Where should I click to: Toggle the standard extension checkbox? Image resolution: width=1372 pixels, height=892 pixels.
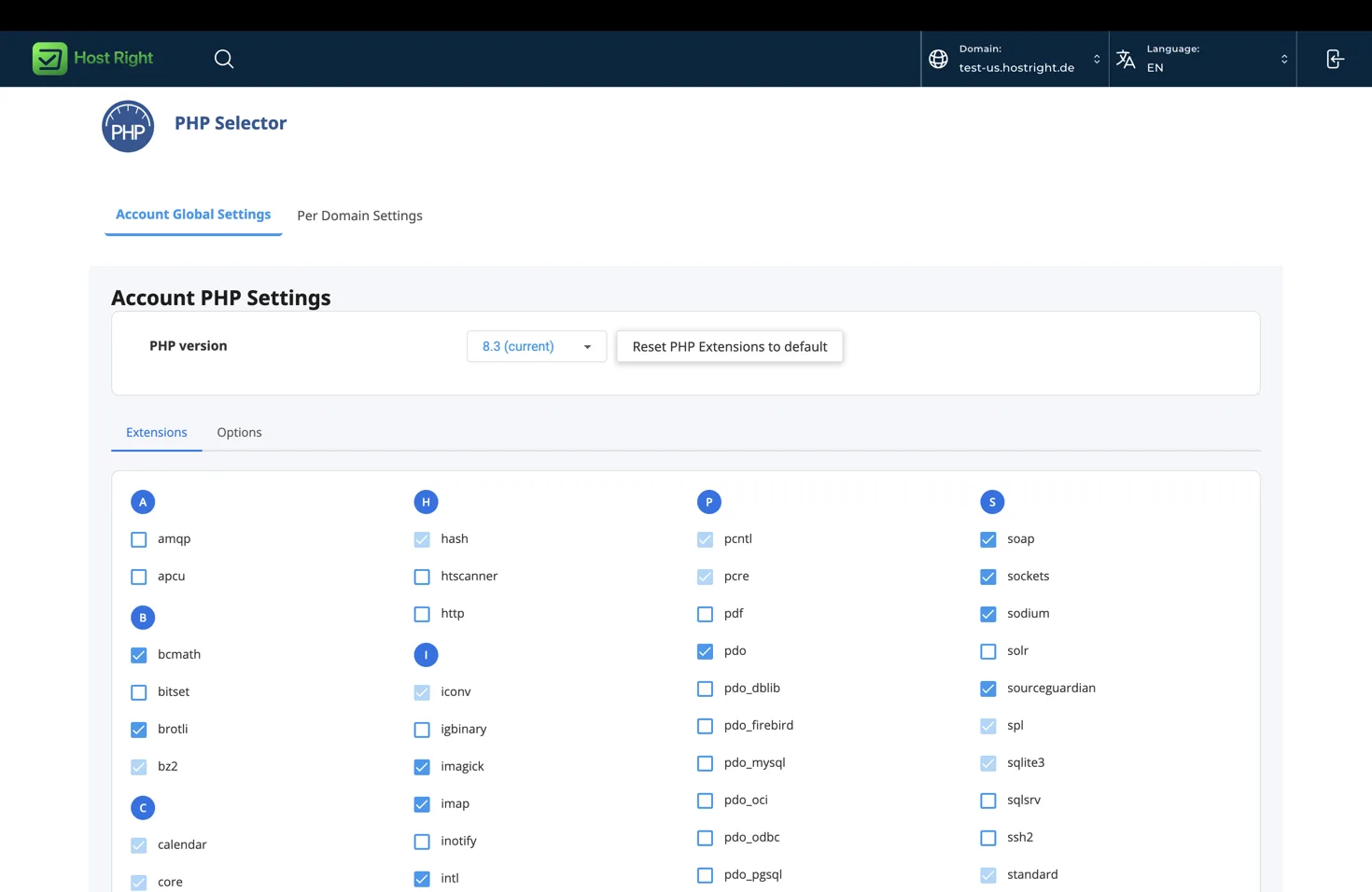988,875
